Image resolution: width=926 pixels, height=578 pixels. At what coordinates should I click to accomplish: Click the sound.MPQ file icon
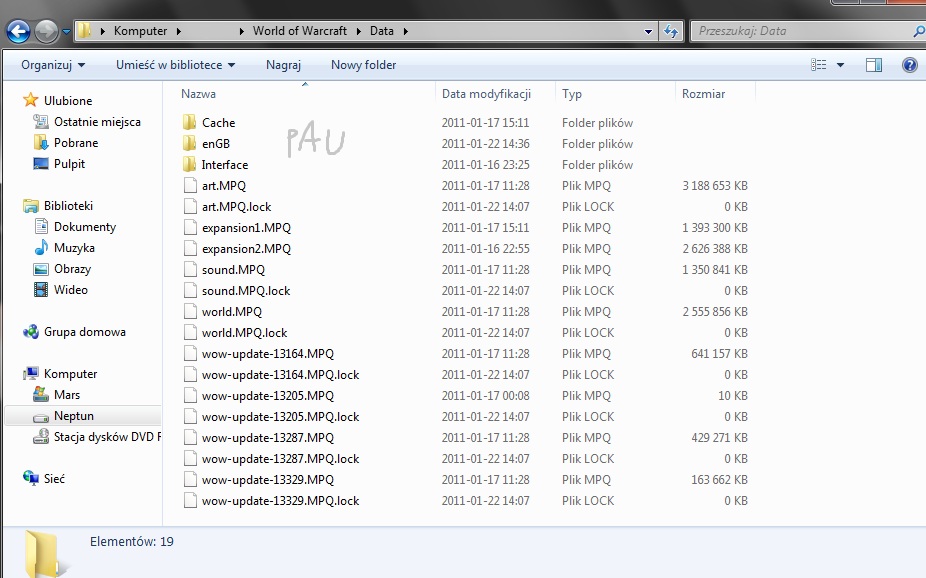(x=190, y=269)
